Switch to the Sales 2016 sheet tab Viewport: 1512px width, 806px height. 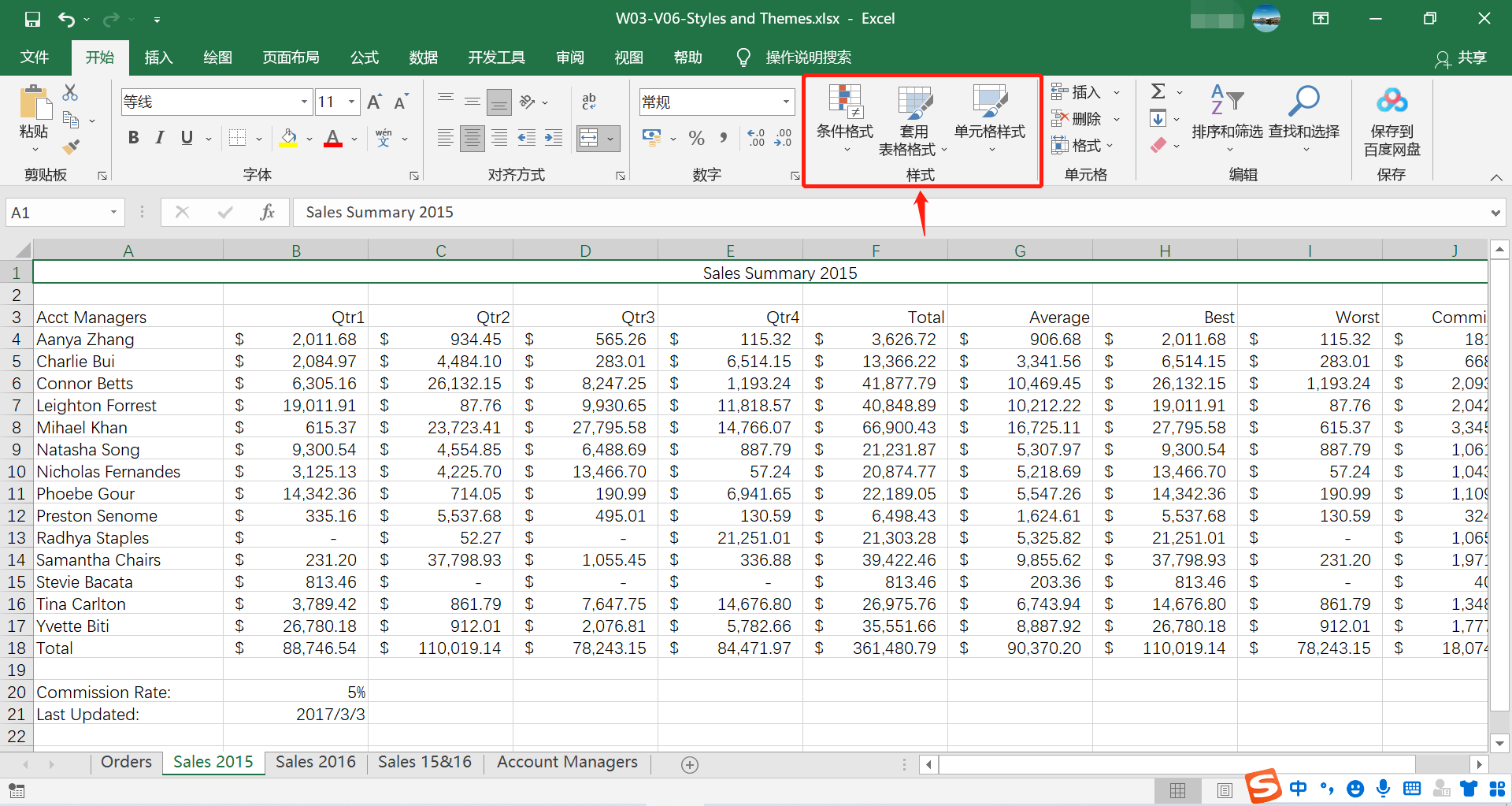click(316, 762)
